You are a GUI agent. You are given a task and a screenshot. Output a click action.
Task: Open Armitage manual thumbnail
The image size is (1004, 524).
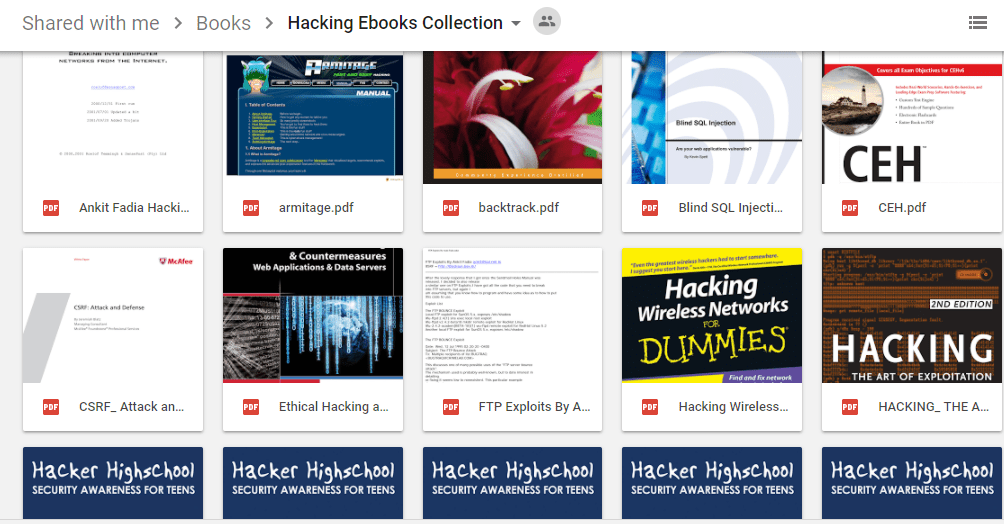[x=313, y=117]
